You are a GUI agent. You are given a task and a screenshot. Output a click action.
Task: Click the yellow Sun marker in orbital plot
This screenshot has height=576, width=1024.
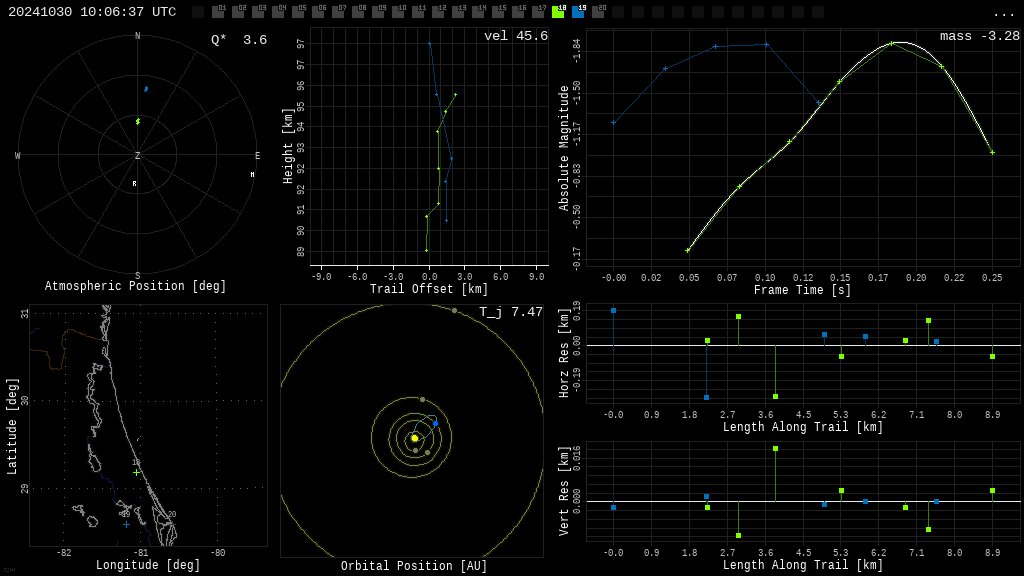414,438
